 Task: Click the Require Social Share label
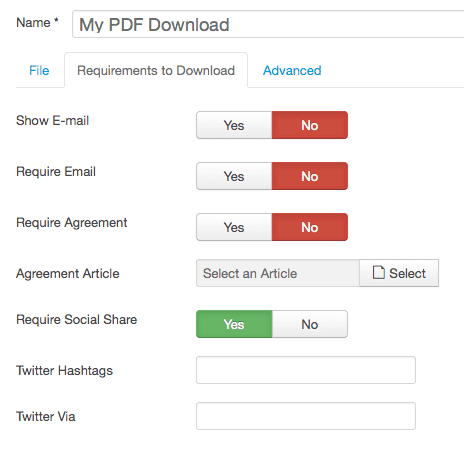pos(77,319)
